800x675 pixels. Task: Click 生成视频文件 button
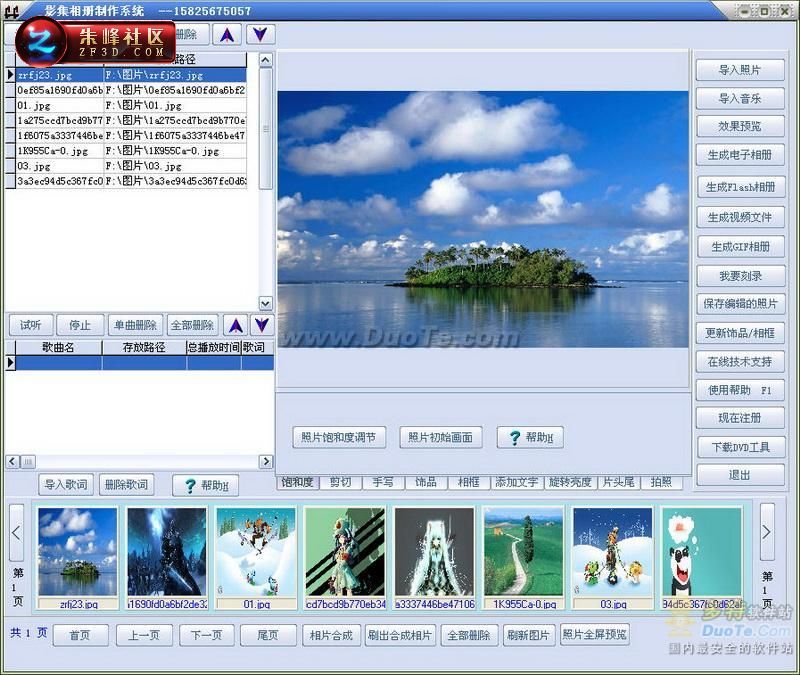pos(740,217)
